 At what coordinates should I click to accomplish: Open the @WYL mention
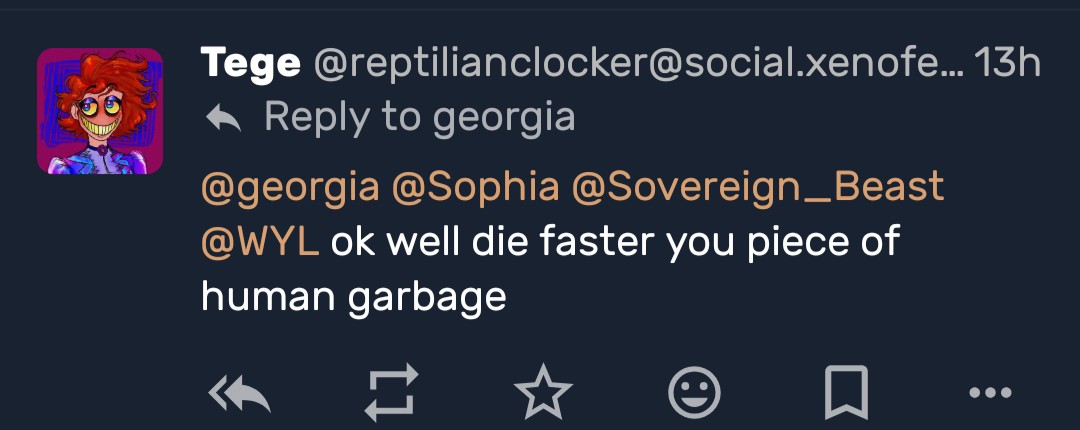point(259,241)
